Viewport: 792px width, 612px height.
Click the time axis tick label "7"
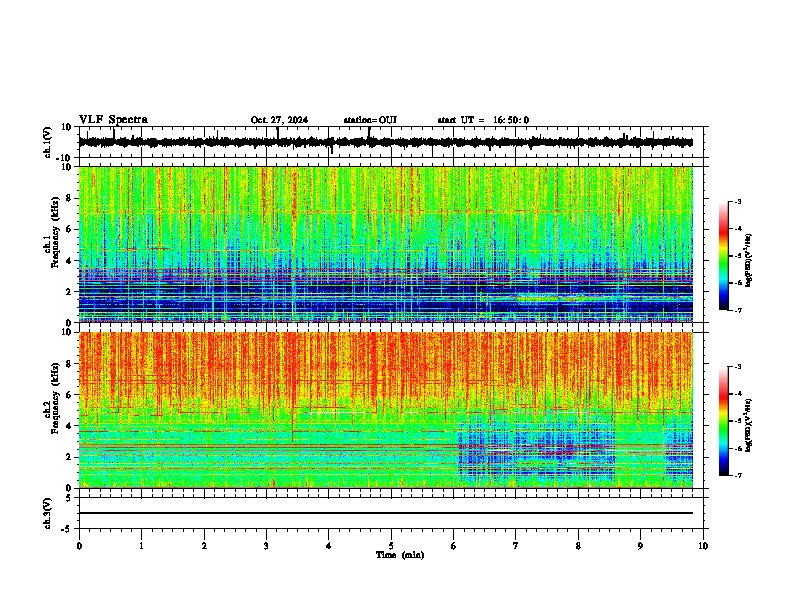coord(516,546)
